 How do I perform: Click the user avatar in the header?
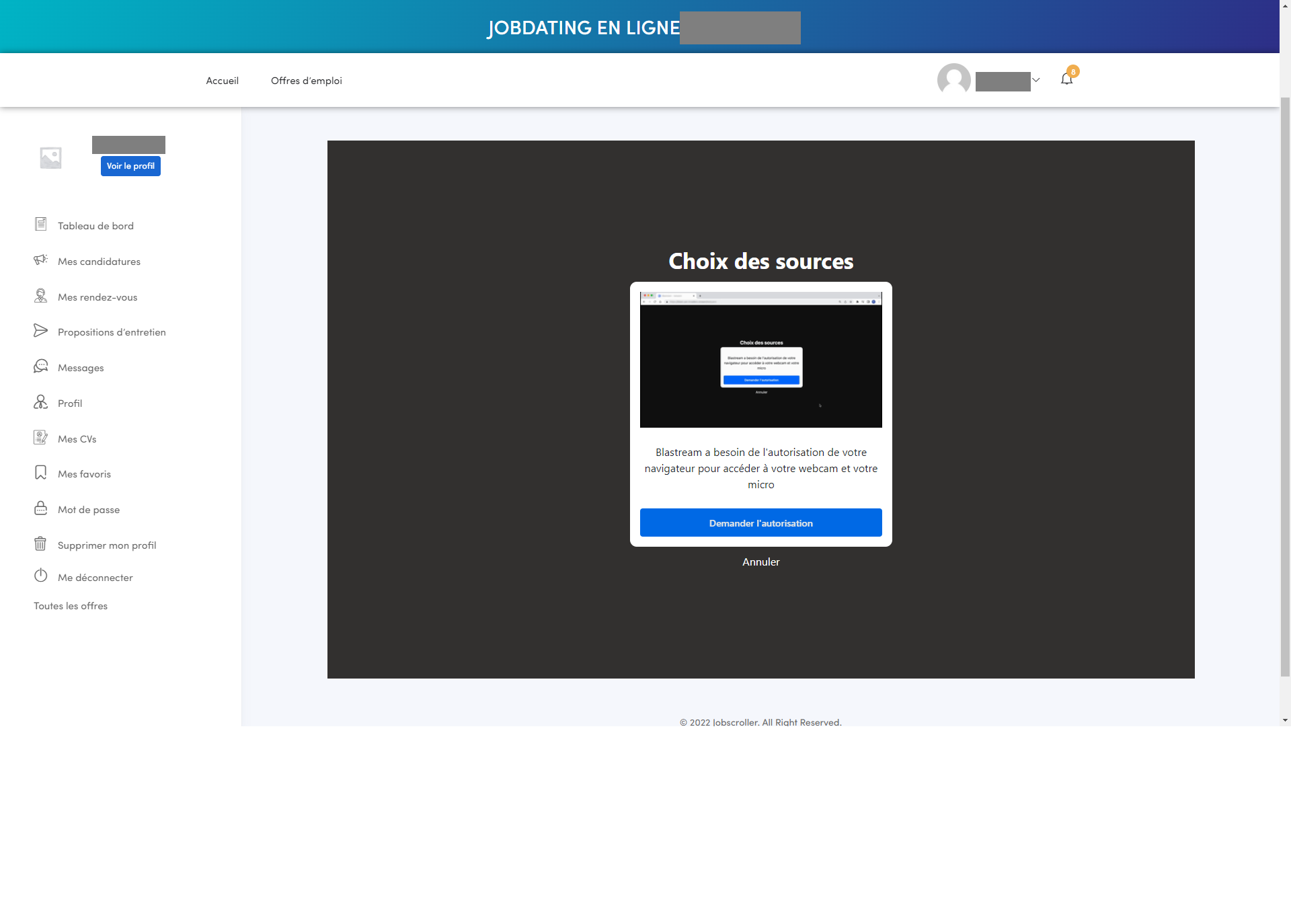coord(953,80)
